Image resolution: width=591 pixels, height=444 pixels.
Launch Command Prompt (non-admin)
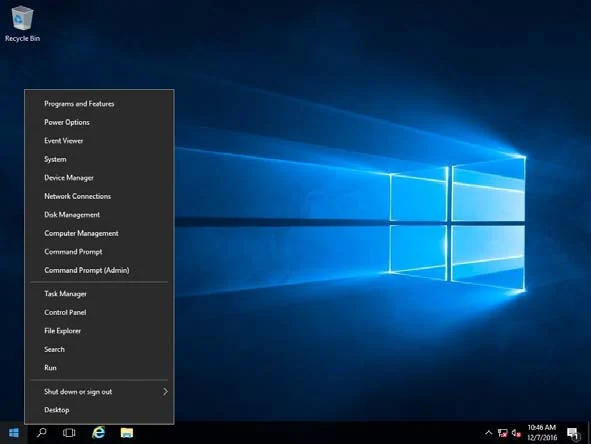(x=99, y=251)
